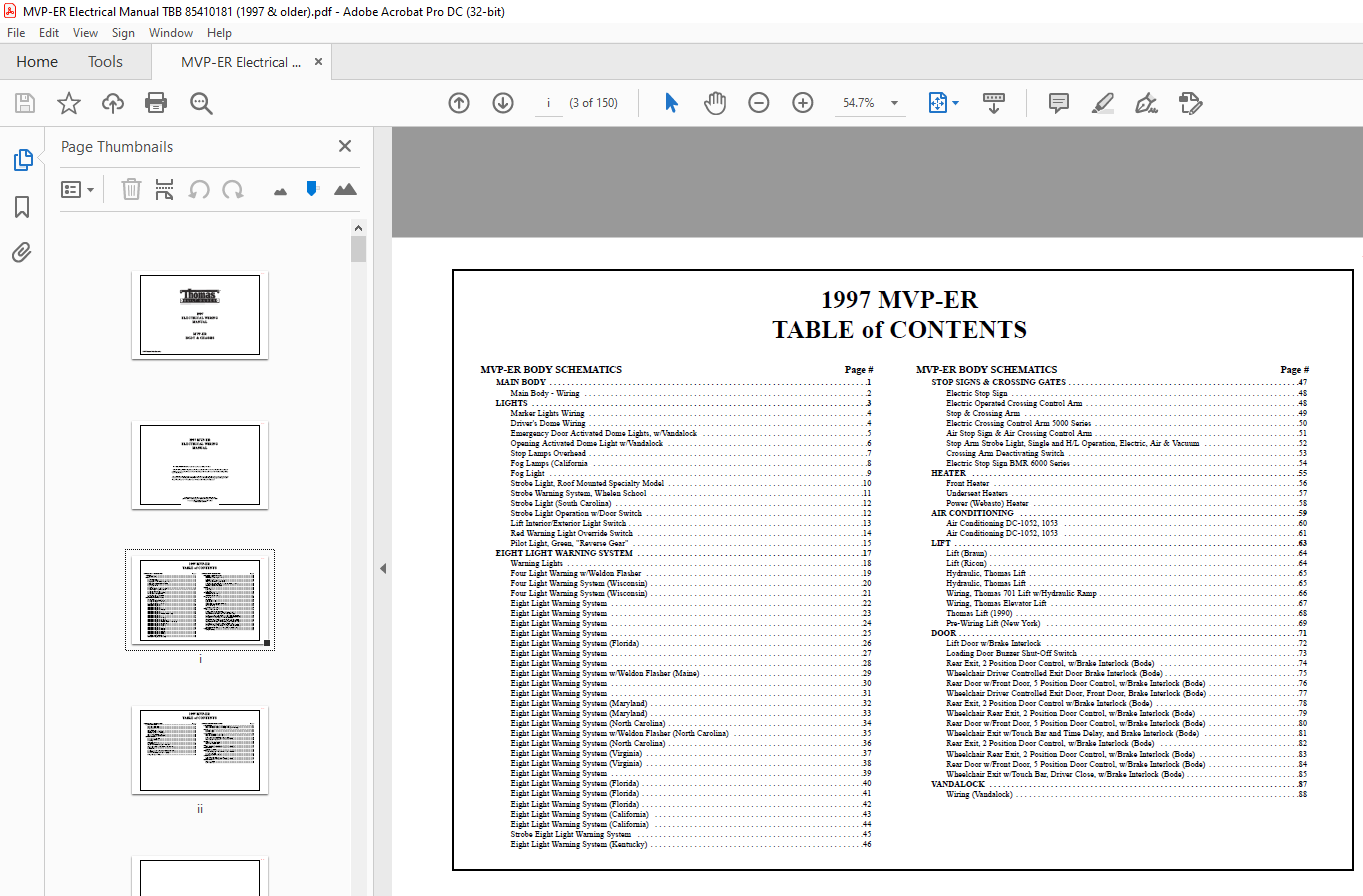The height and width of the screenshot is (896, 1363).
Task: Click the 'Fog Lamps (California' entry
Action: tap(549, 463)
